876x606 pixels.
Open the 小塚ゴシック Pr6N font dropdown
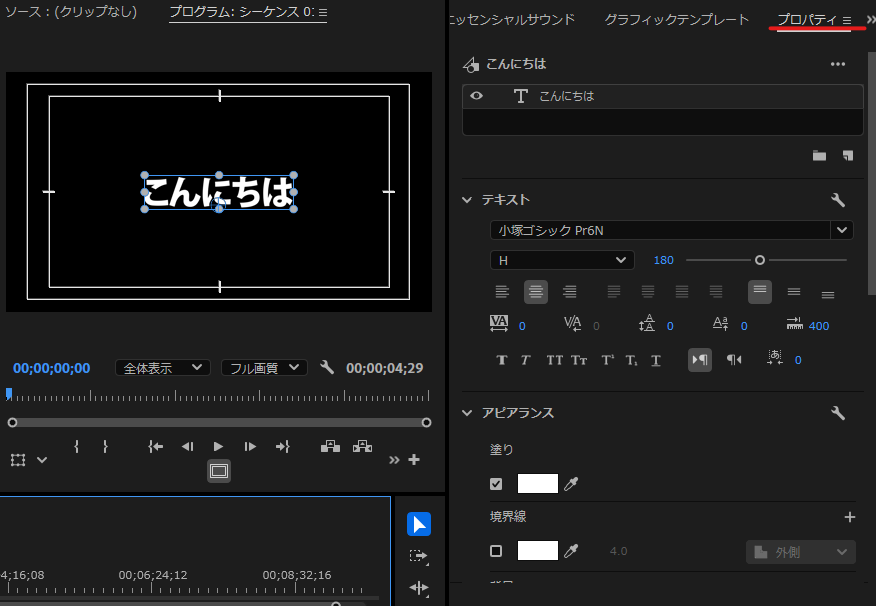pos(841,230)
